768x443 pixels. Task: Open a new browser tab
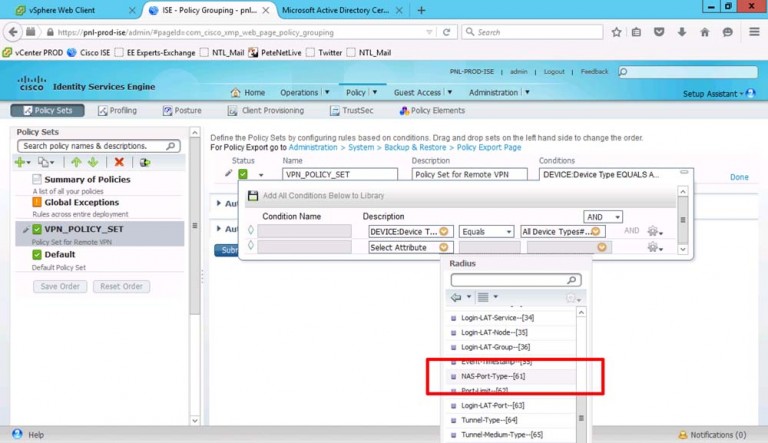click(x=421, y=10)
